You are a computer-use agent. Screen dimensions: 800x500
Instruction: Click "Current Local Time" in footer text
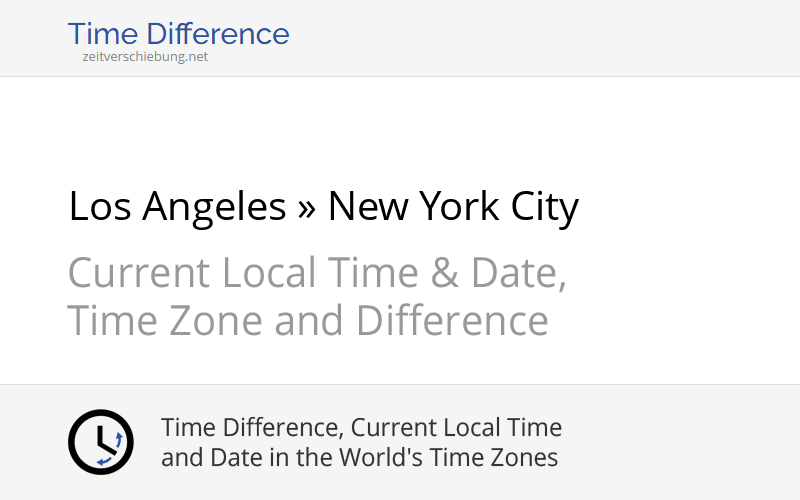coord(457,428)
